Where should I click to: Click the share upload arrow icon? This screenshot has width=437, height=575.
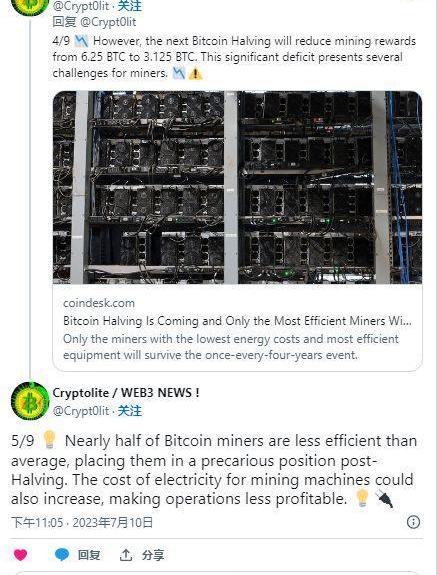point(125,555)
